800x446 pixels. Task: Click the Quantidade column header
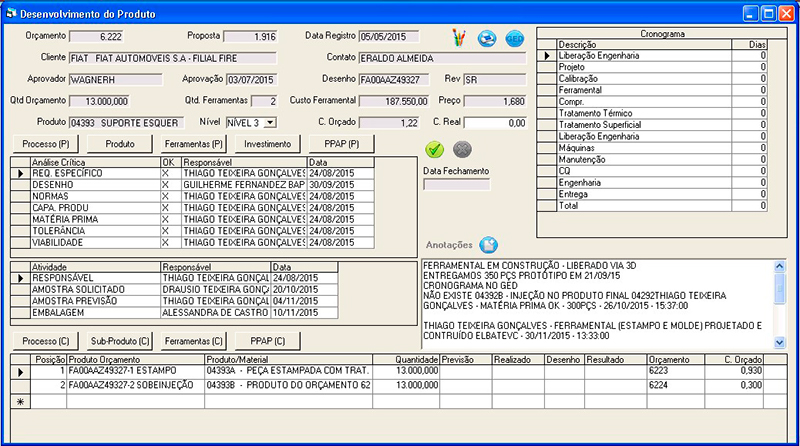point(406,360)
